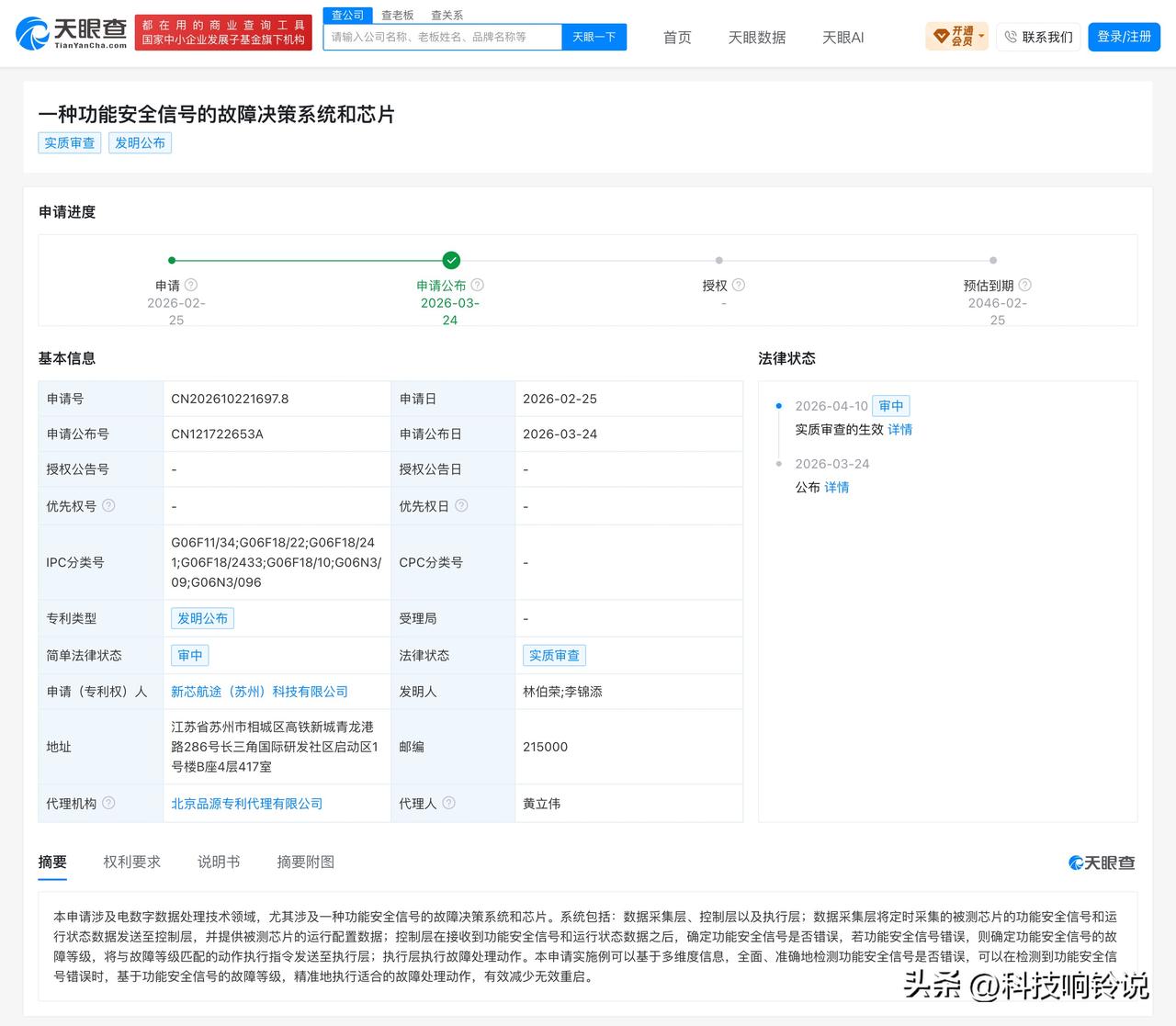The width and height of the screenshot is (1176, 1026).
Task: Open the 开通会员 membership dropdown
Action: [x=956, y=37]
